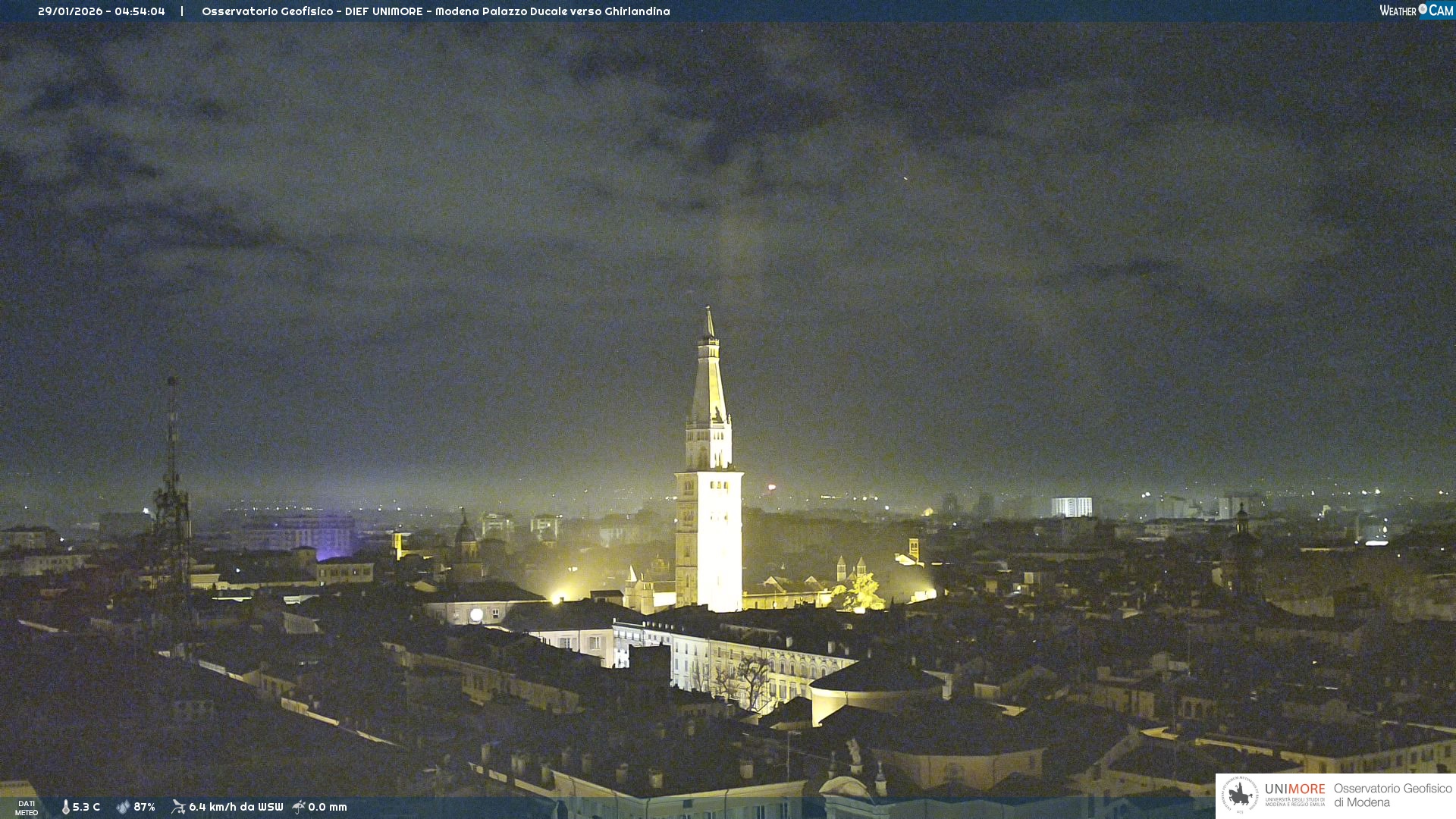Click the UNIMORE university wordmark

tap(1294, 789)
